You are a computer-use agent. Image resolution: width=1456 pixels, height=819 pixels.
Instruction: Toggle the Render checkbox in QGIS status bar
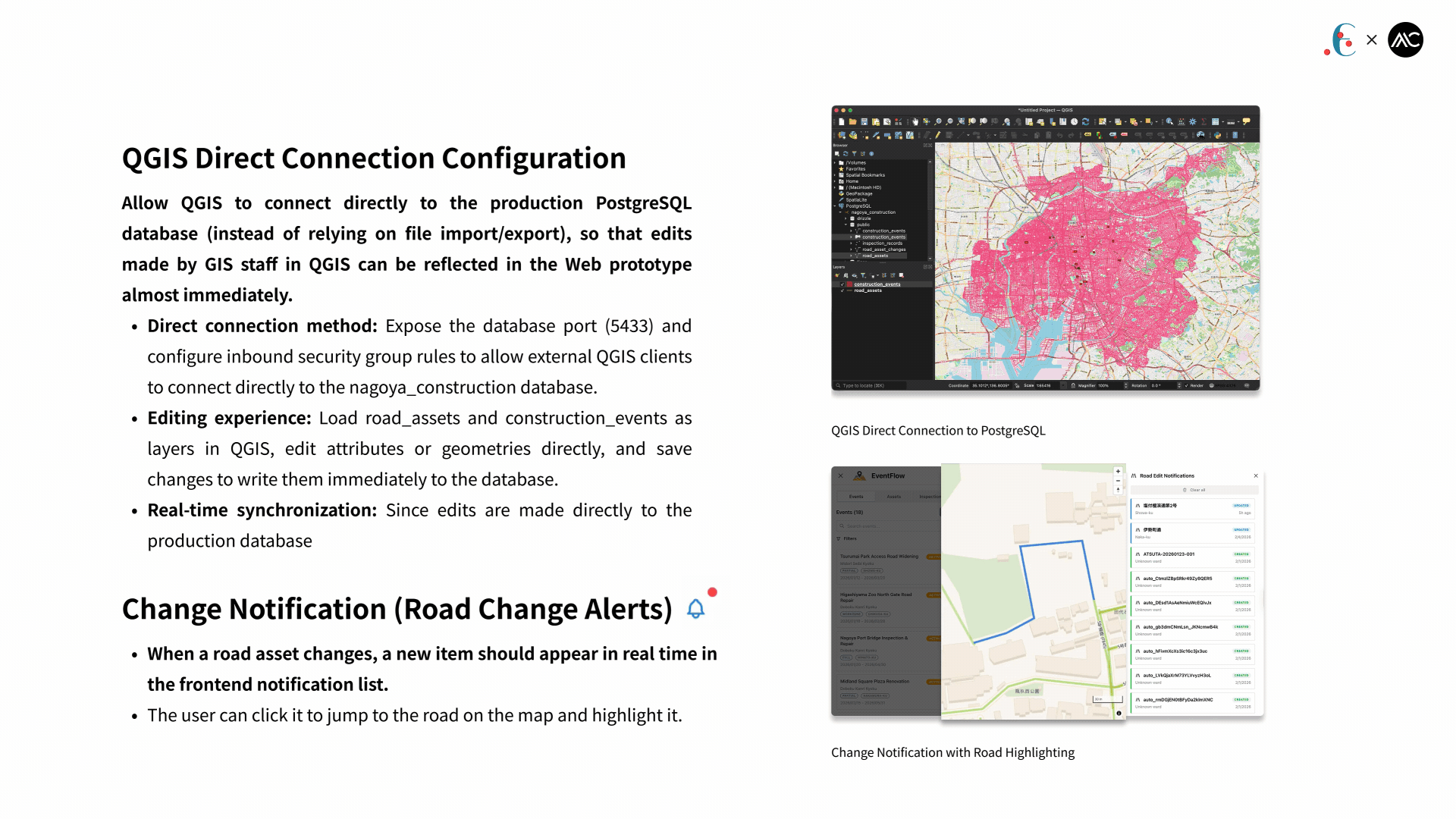(x=1186, y=385)
